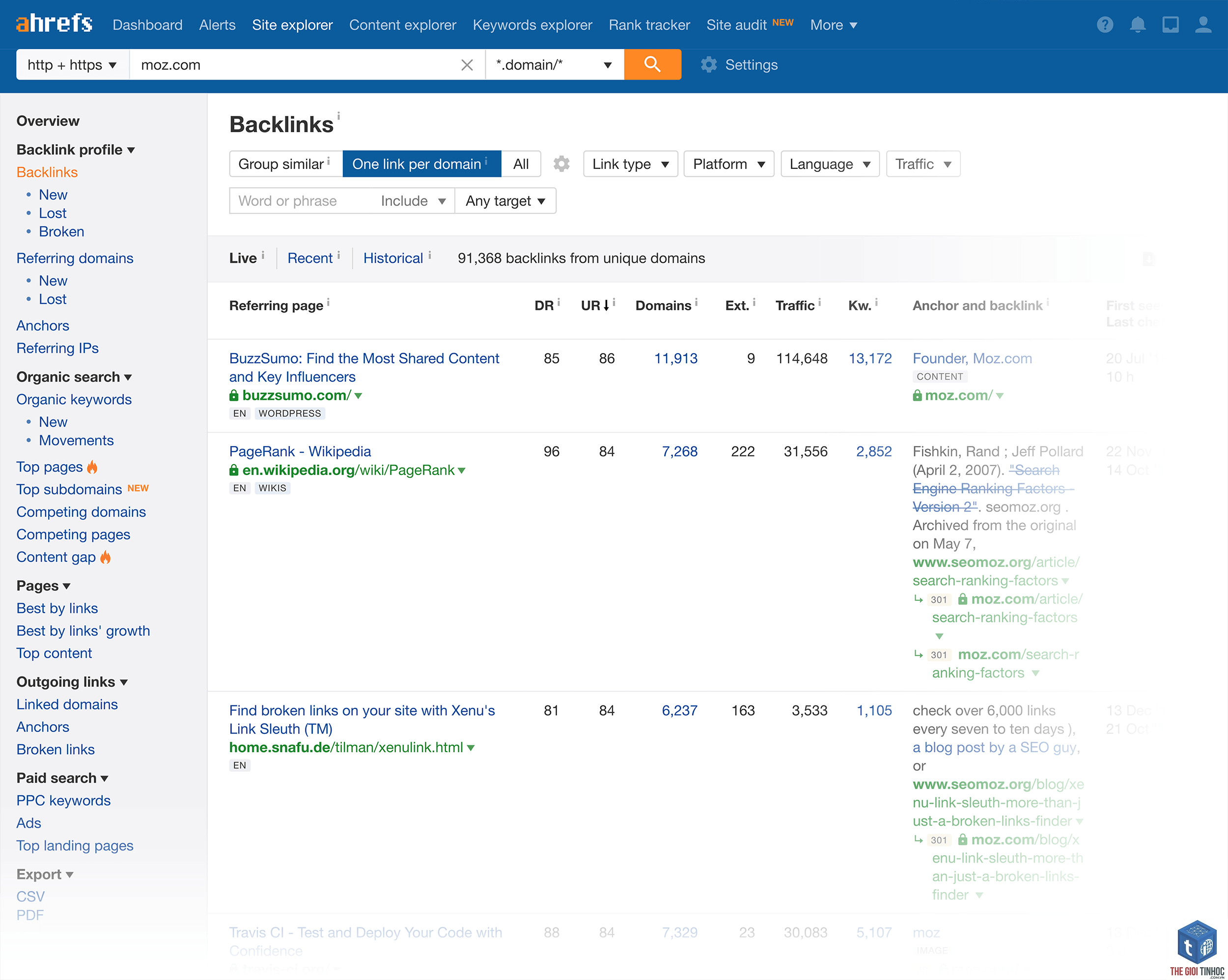The height and width of the screenshot is (980, 1228).
Task: Open the user account icon
Action: [1203, 25]
